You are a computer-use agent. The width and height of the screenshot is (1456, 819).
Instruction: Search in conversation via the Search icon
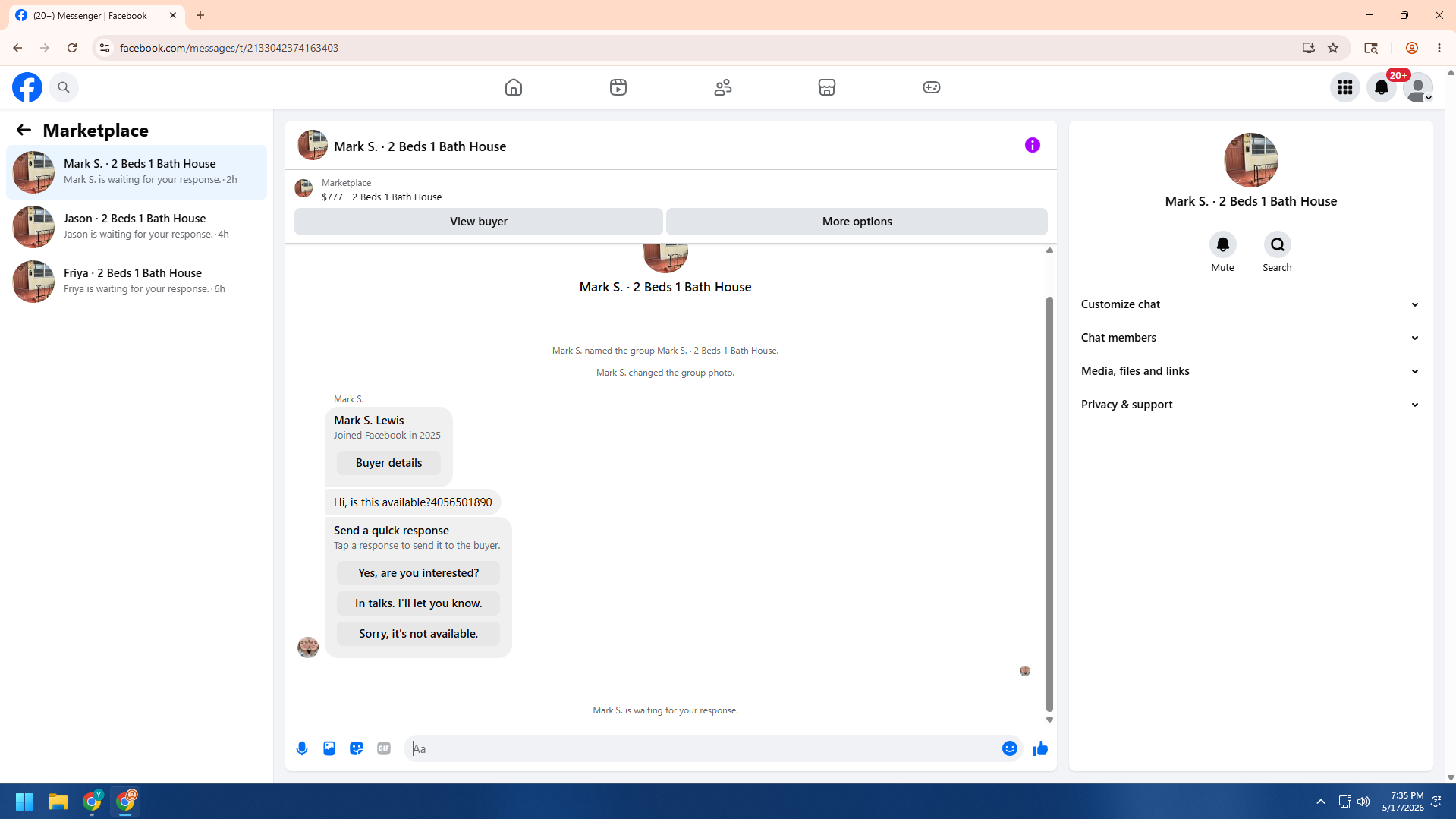point(1278,244)
